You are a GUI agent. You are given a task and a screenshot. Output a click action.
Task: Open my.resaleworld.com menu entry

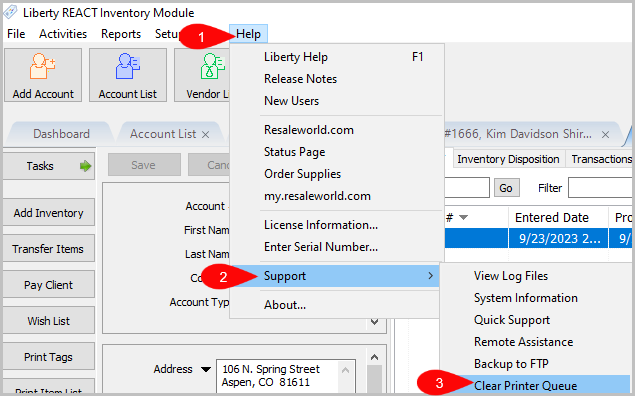337,196
